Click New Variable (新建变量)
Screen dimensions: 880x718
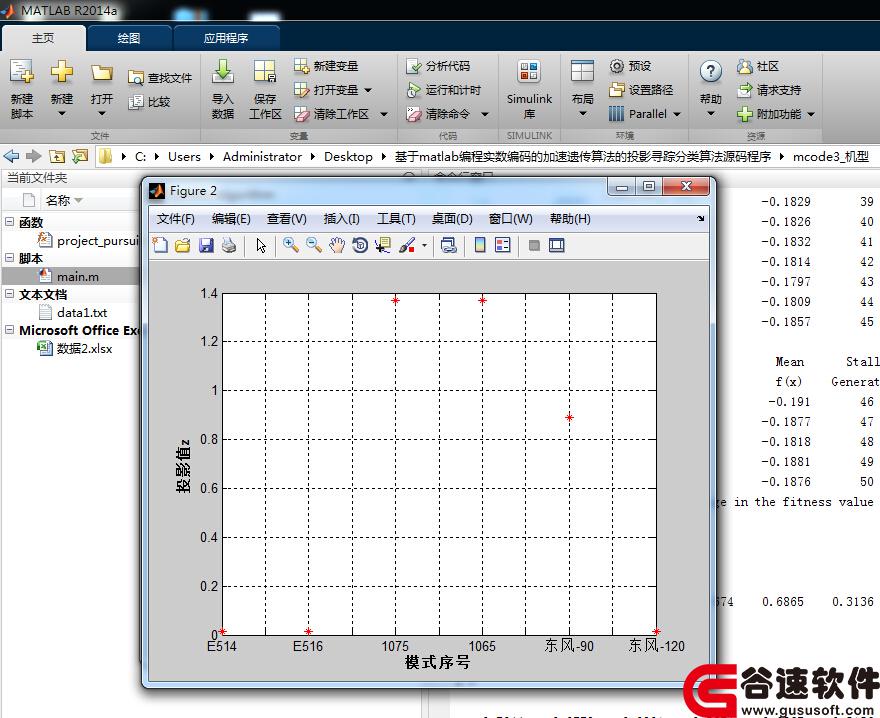coord(326,66)
